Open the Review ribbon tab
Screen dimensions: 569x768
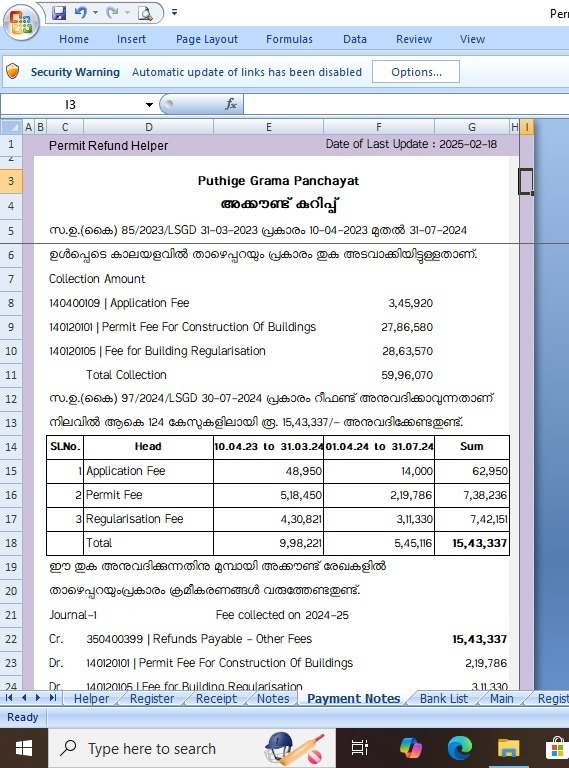coord(414,39)
